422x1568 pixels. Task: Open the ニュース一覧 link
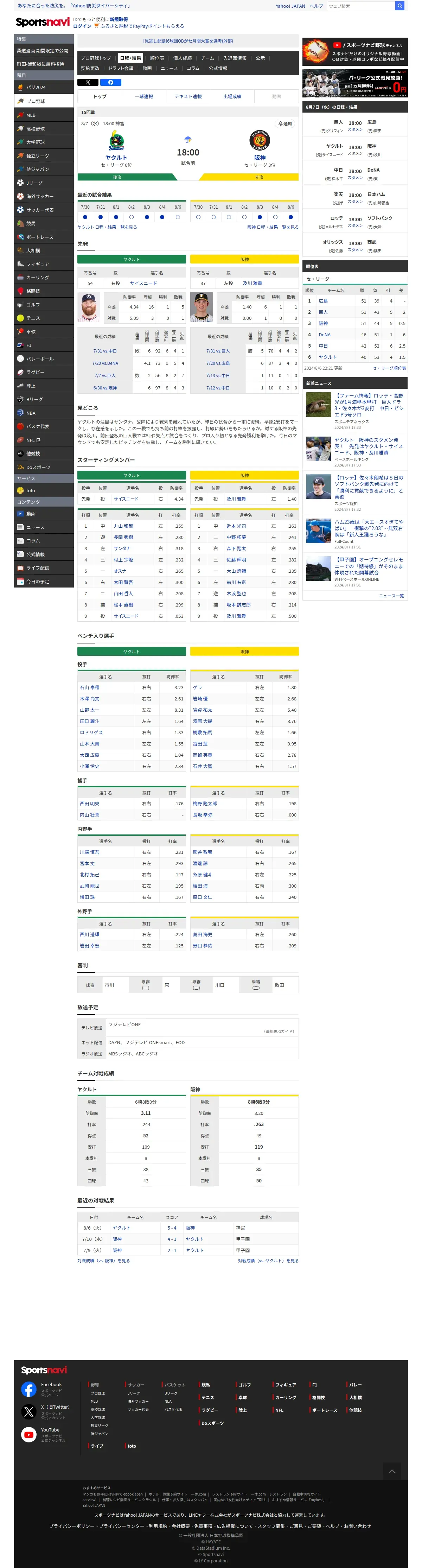[391, 596]
